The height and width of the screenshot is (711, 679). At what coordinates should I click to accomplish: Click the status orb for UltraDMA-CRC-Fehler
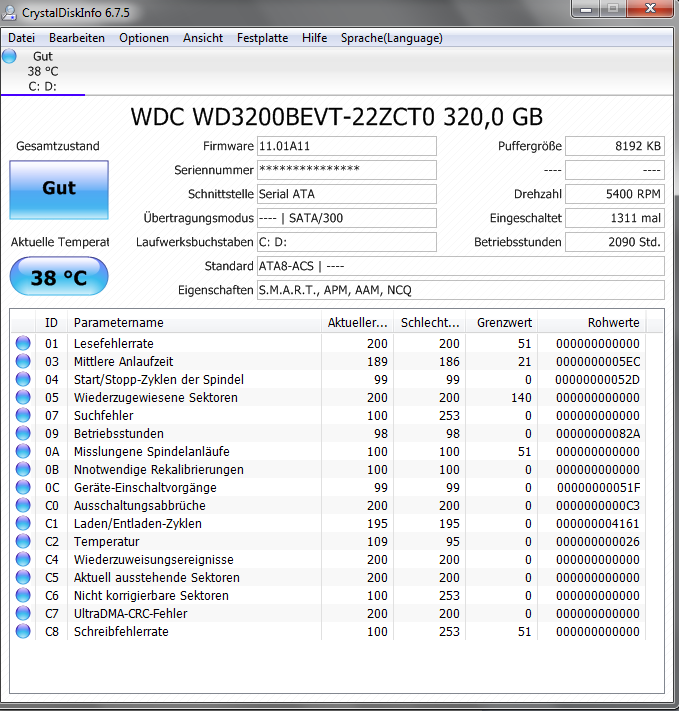click(x=23, y=614)
